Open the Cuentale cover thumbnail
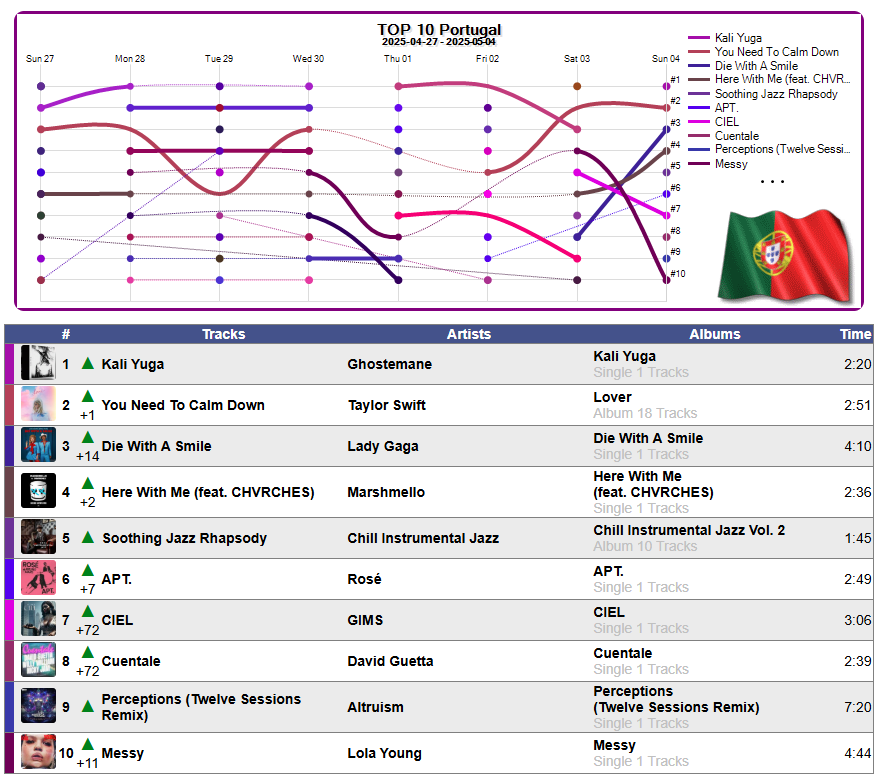Screen dimensions: 877x778 (38, 660)
